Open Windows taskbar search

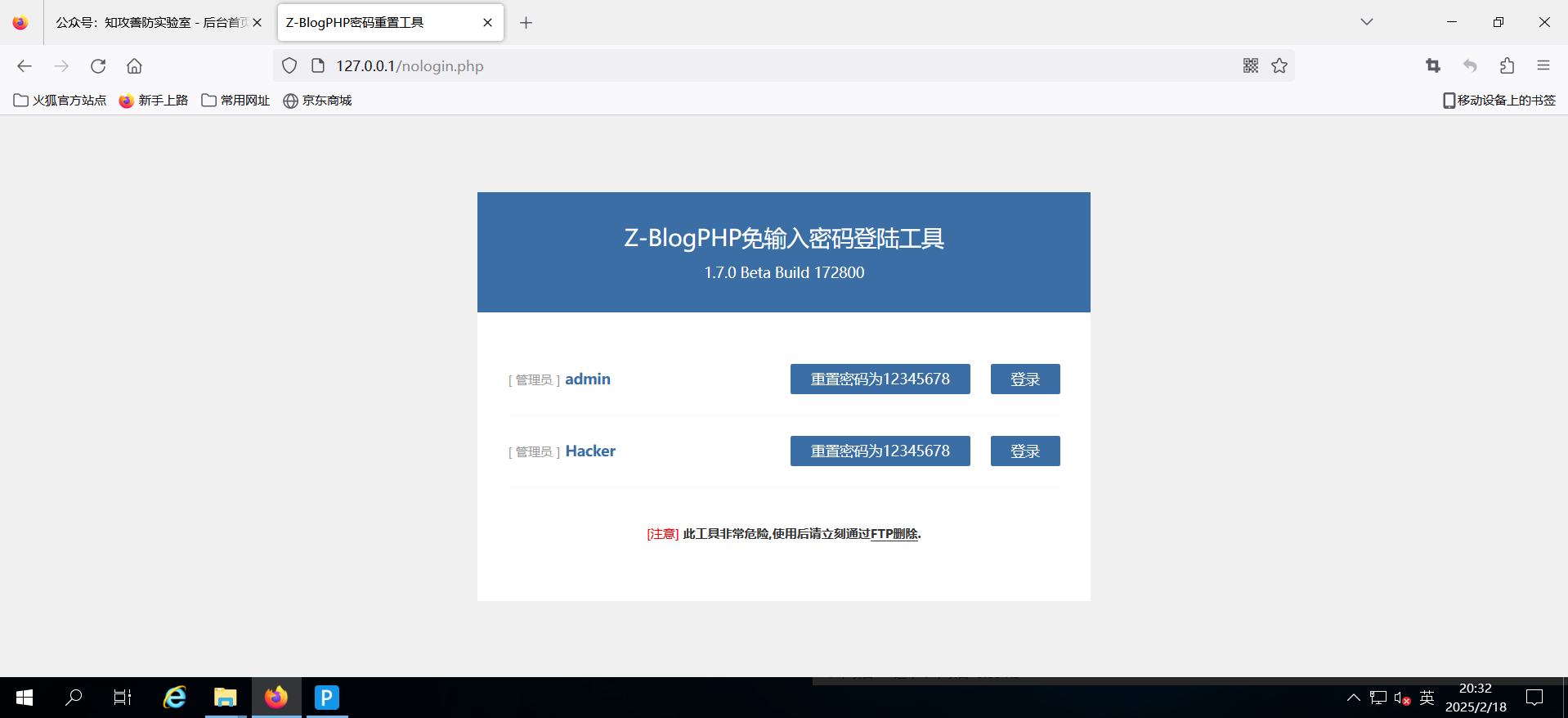point(74,698)
